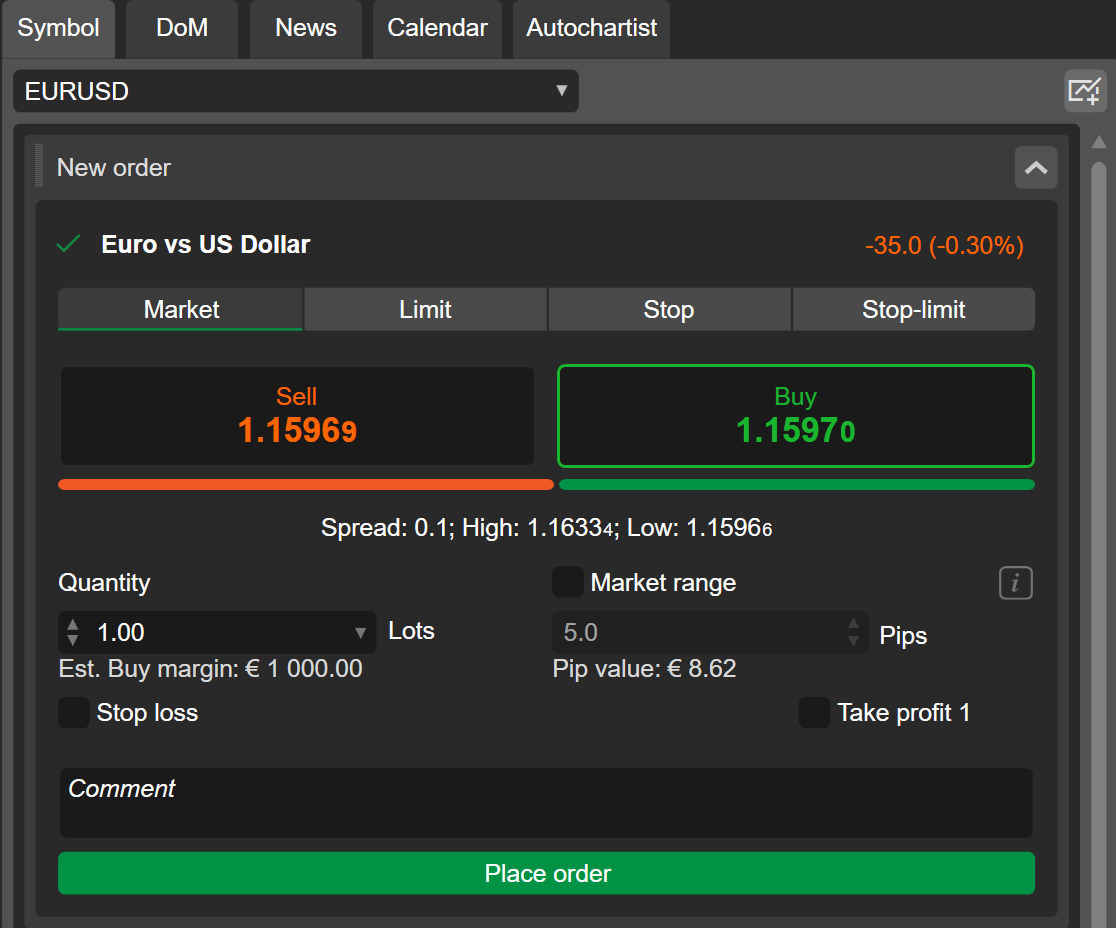Click the Pip value € 8.62 text
1116x928 pixels.
(x=645, y=669)
